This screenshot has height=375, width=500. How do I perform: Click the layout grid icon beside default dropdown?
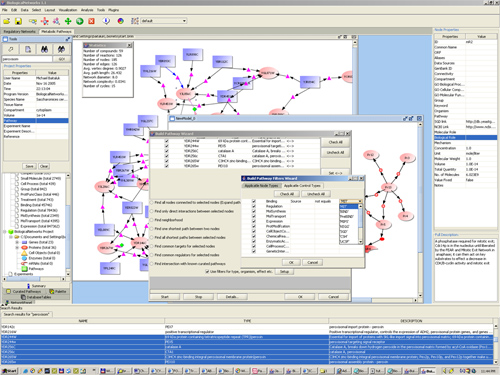[x=135, y=21]
